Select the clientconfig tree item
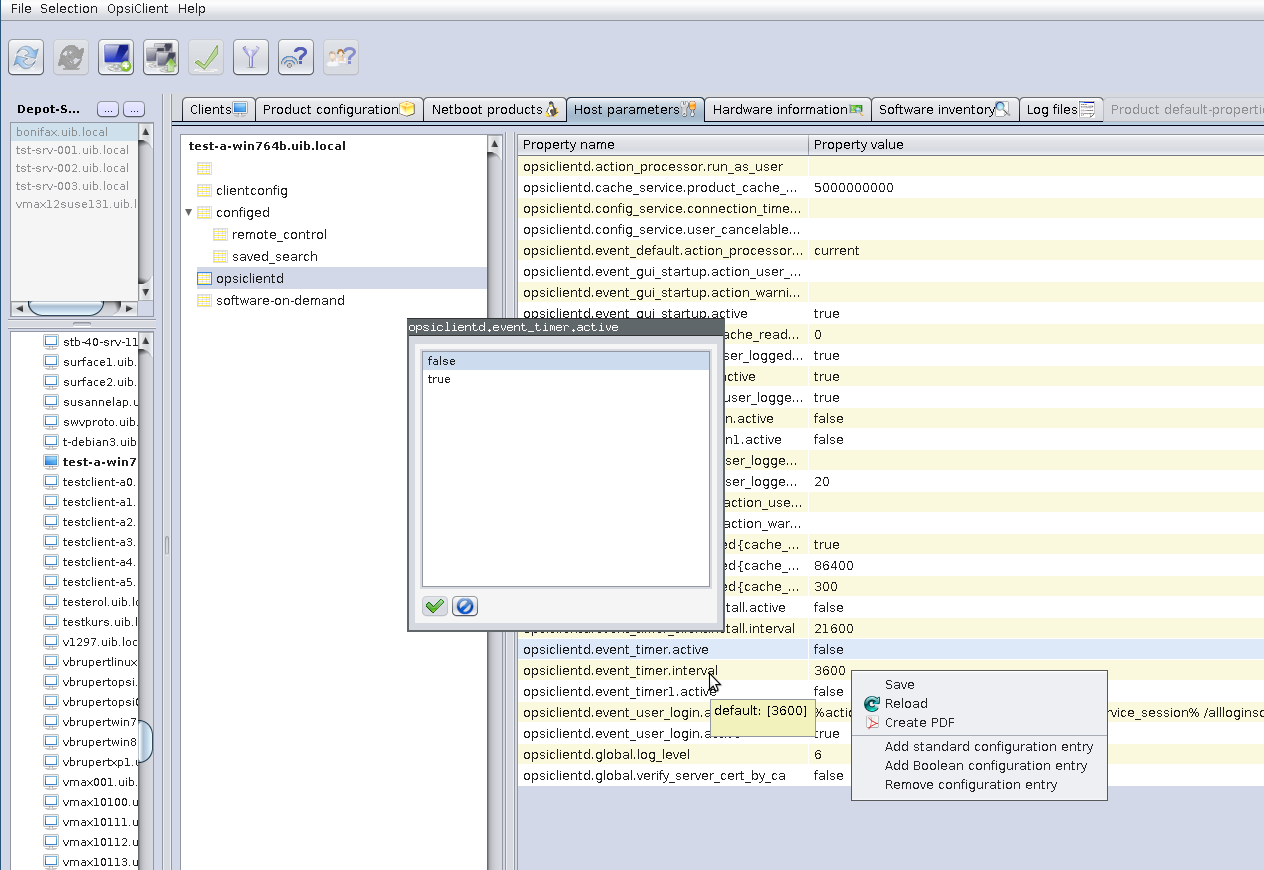The image size is (1264, 870). (252, 191)
